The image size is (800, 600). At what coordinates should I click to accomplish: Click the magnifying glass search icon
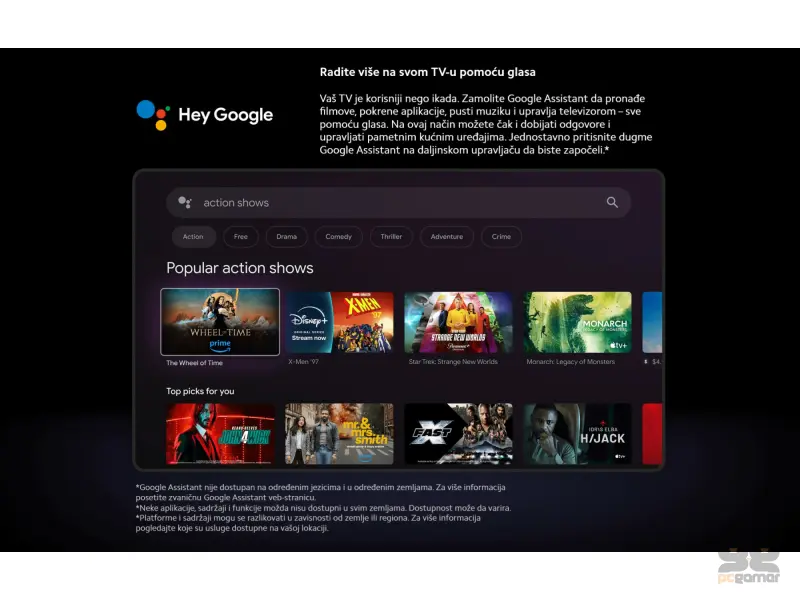612,203
